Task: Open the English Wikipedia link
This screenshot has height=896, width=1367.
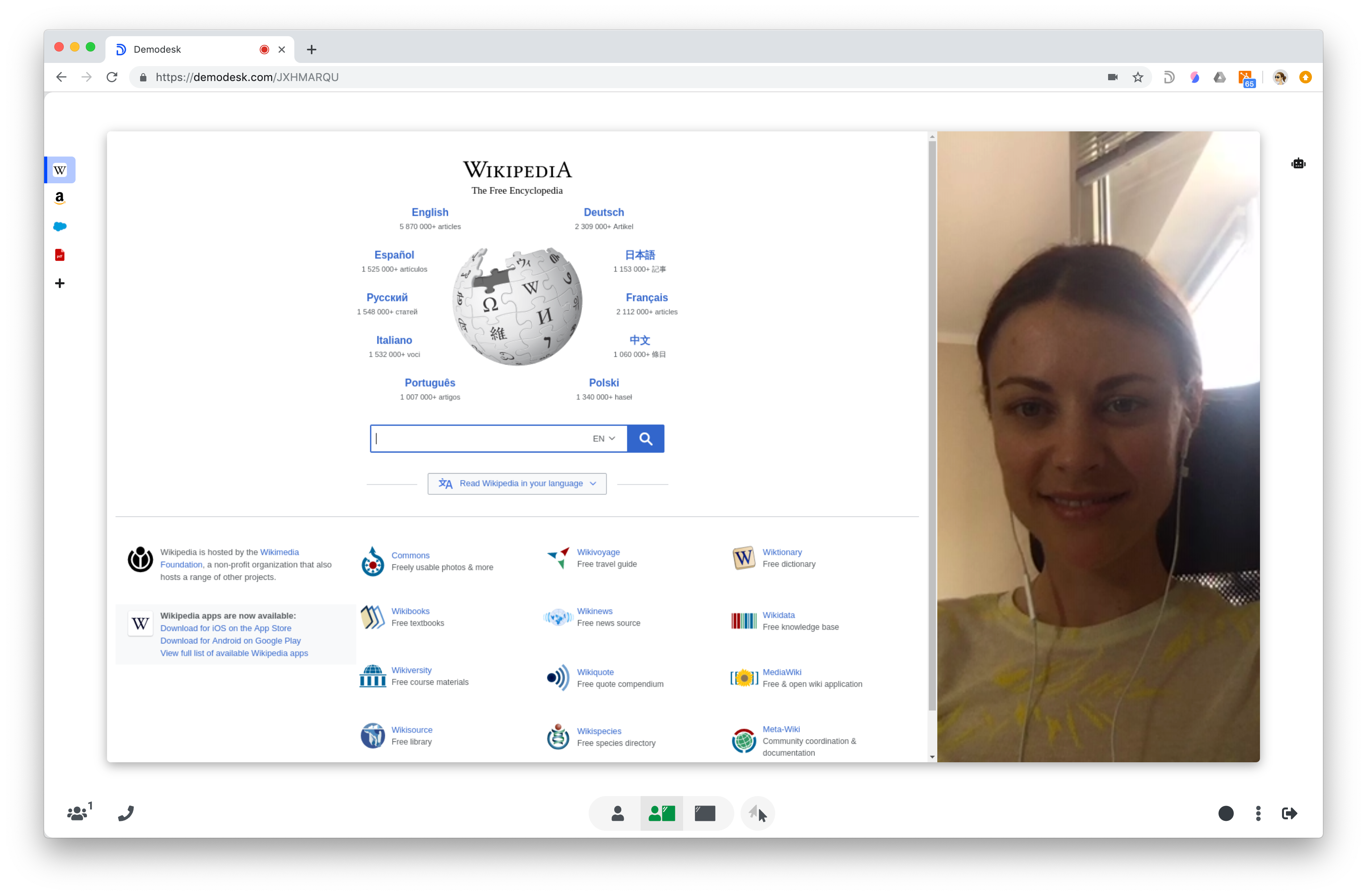Action: tap(430, 212)
